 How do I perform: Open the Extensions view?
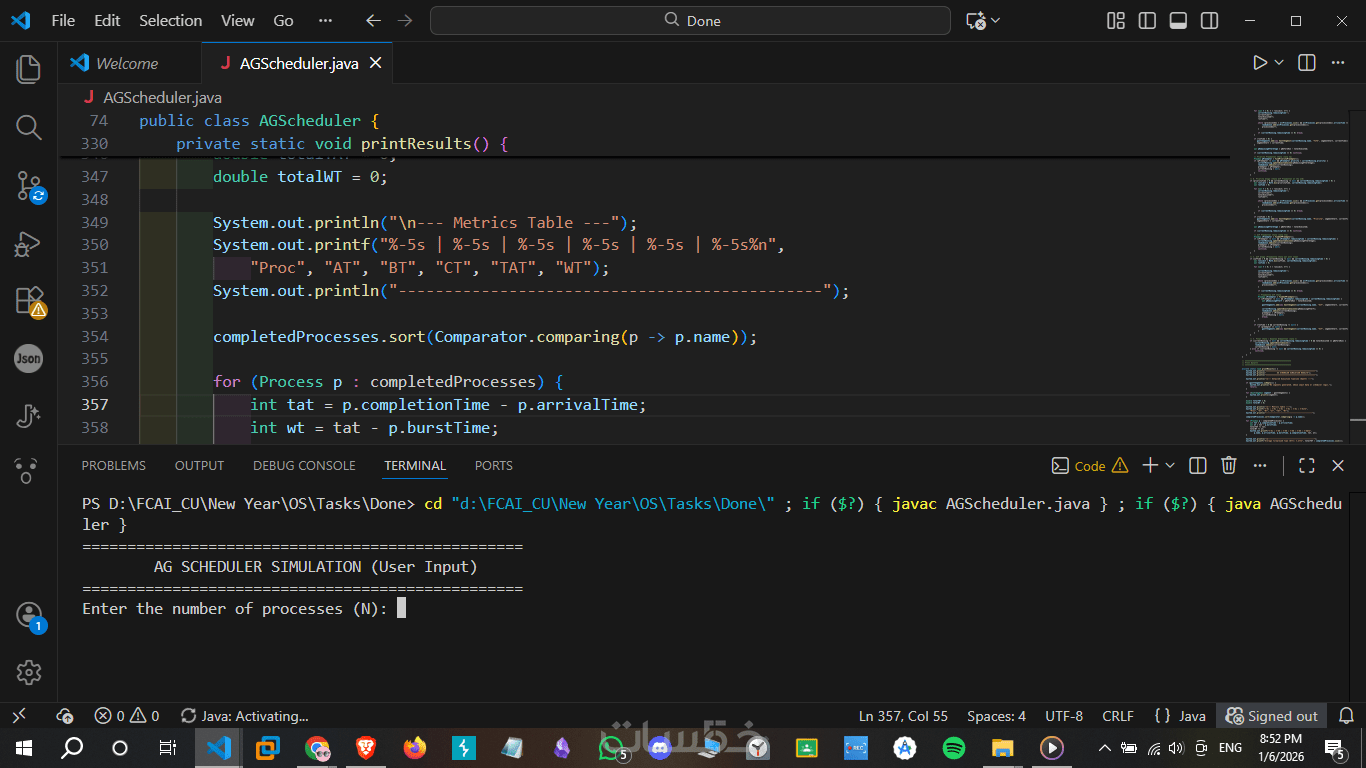point(29,301)
